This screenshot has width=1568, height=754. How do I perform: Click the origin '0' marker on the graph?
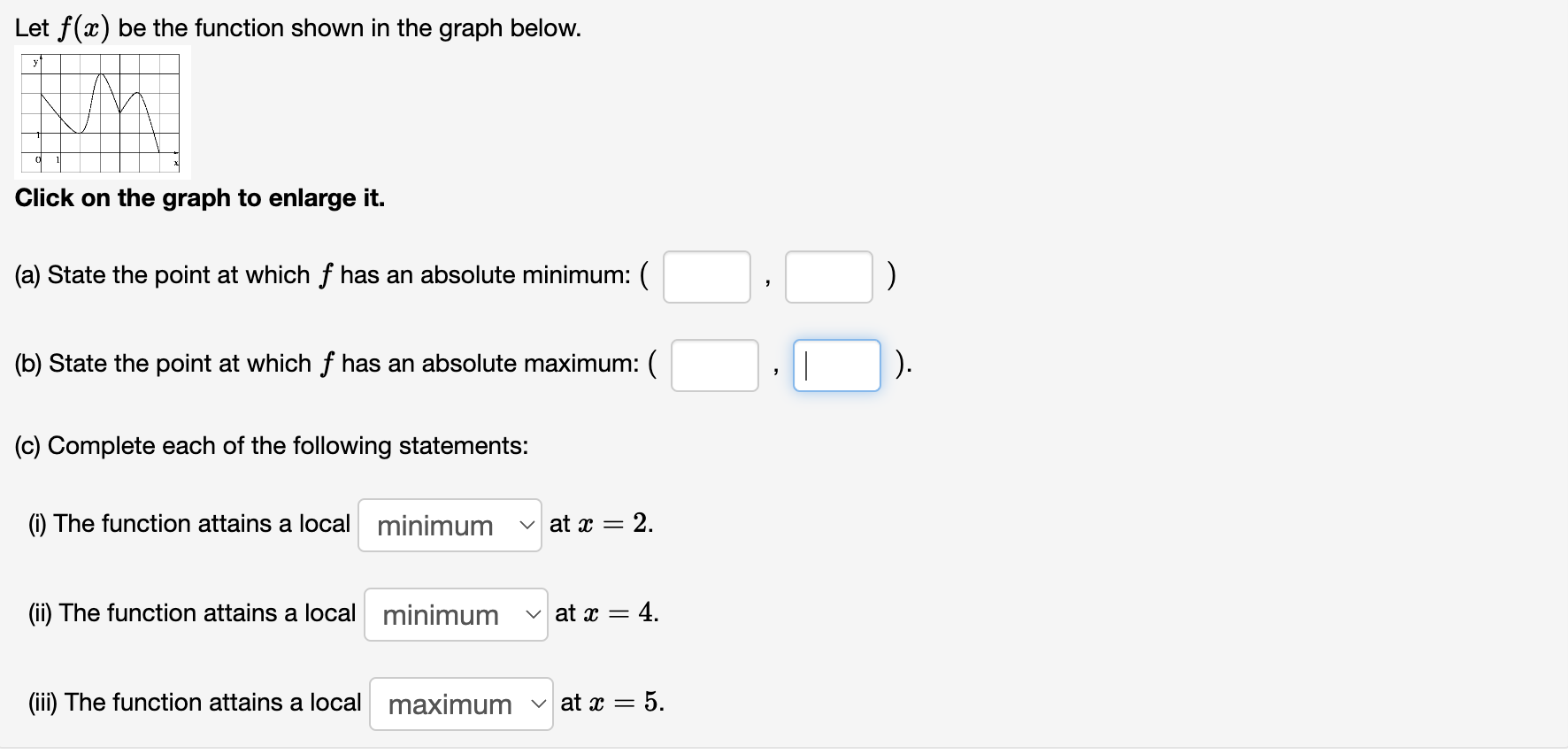pyautogui.click(x=36, y=160)
